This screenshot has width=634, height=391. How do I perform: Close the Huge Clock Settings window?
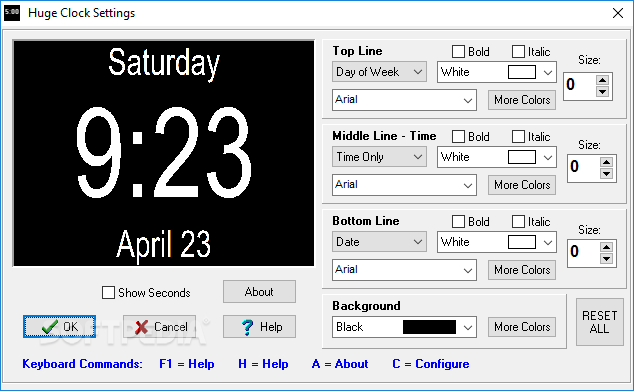coord(617,13)
